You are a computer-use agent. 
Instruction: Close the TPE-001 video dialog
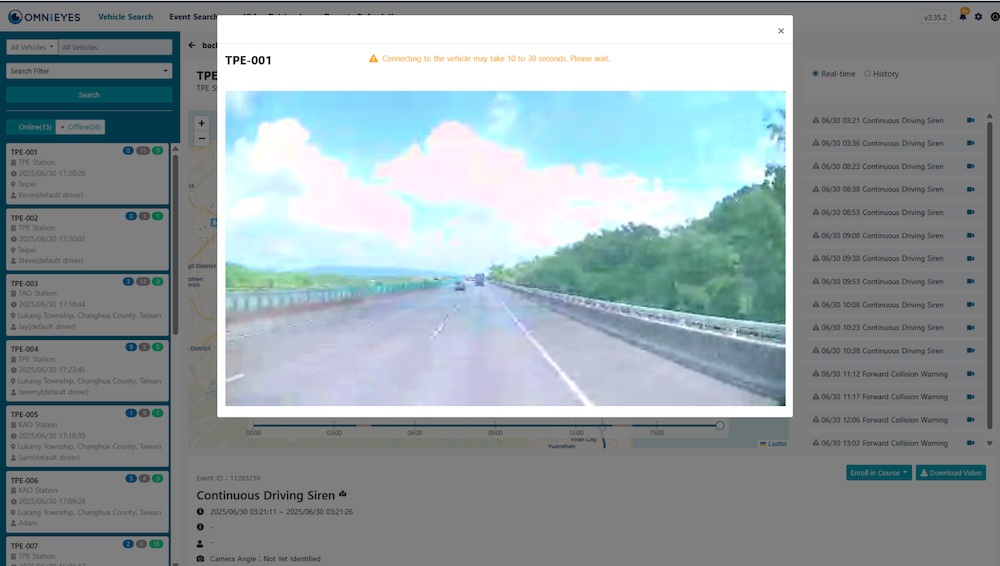pos(781,31)
